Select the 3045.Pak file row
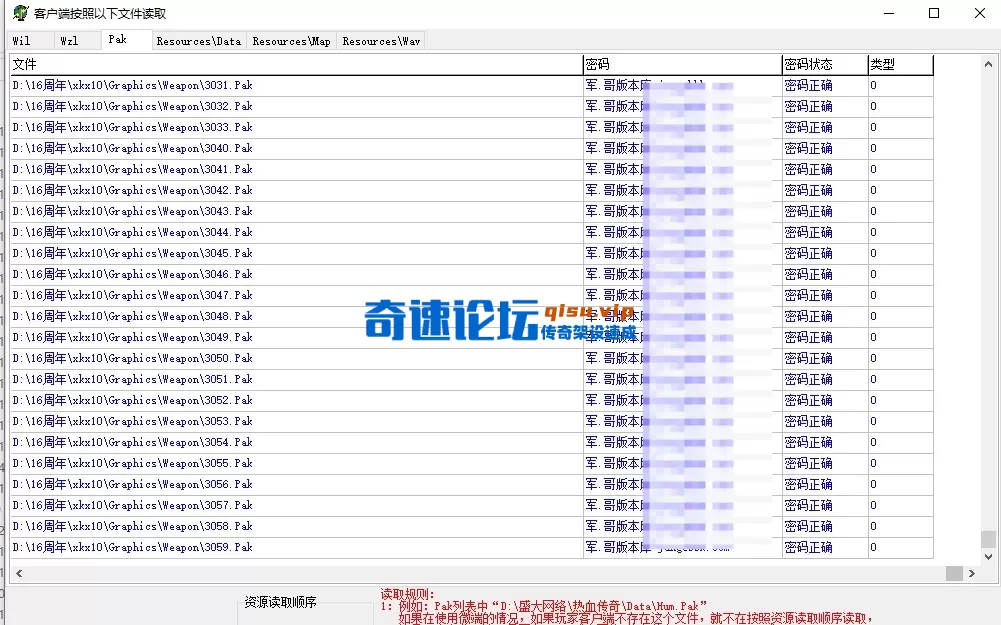 [135, 253]
